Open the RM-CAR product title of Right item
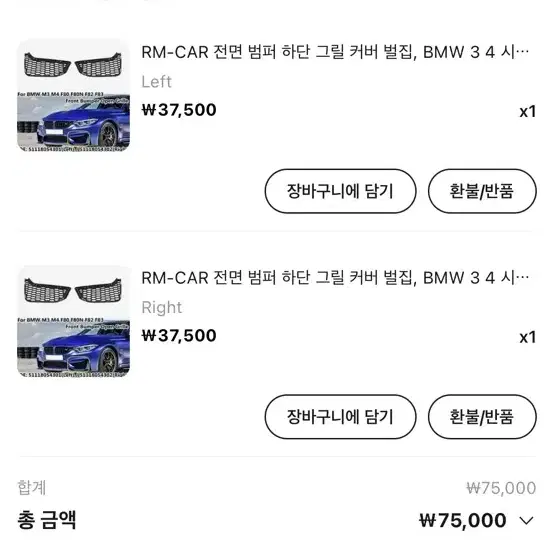 tap(335, 278)
